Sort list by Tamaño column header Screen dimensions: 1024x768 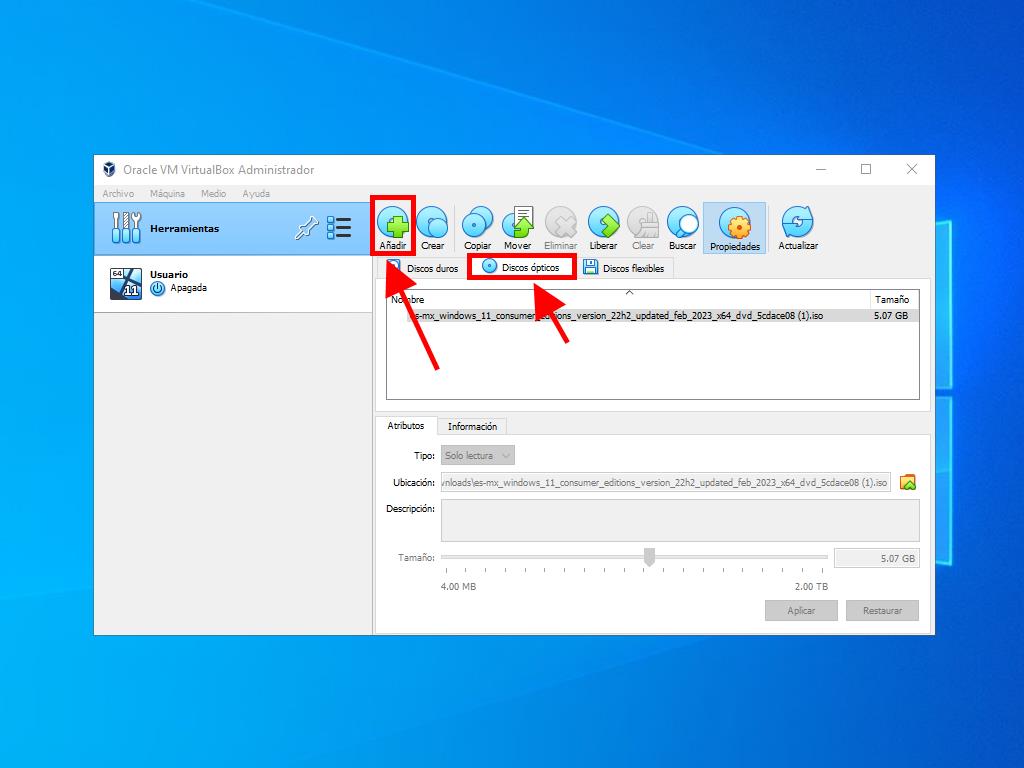coord(892,299)
